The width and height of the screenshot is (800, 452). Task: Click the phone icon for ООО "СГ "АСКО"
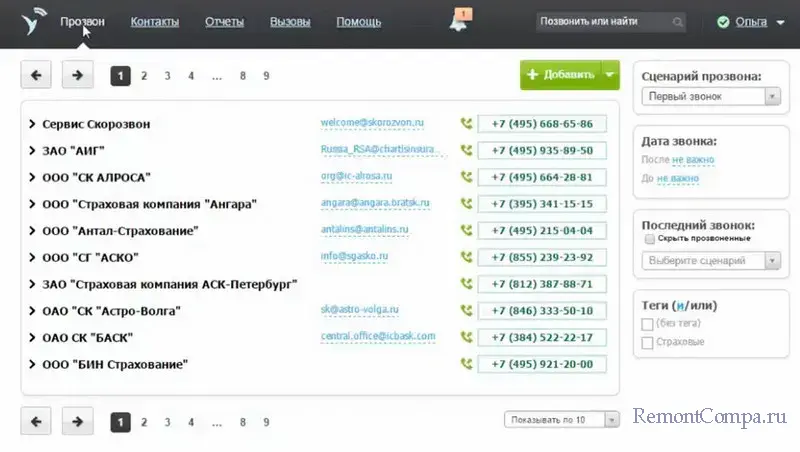(x=466, y=257)
